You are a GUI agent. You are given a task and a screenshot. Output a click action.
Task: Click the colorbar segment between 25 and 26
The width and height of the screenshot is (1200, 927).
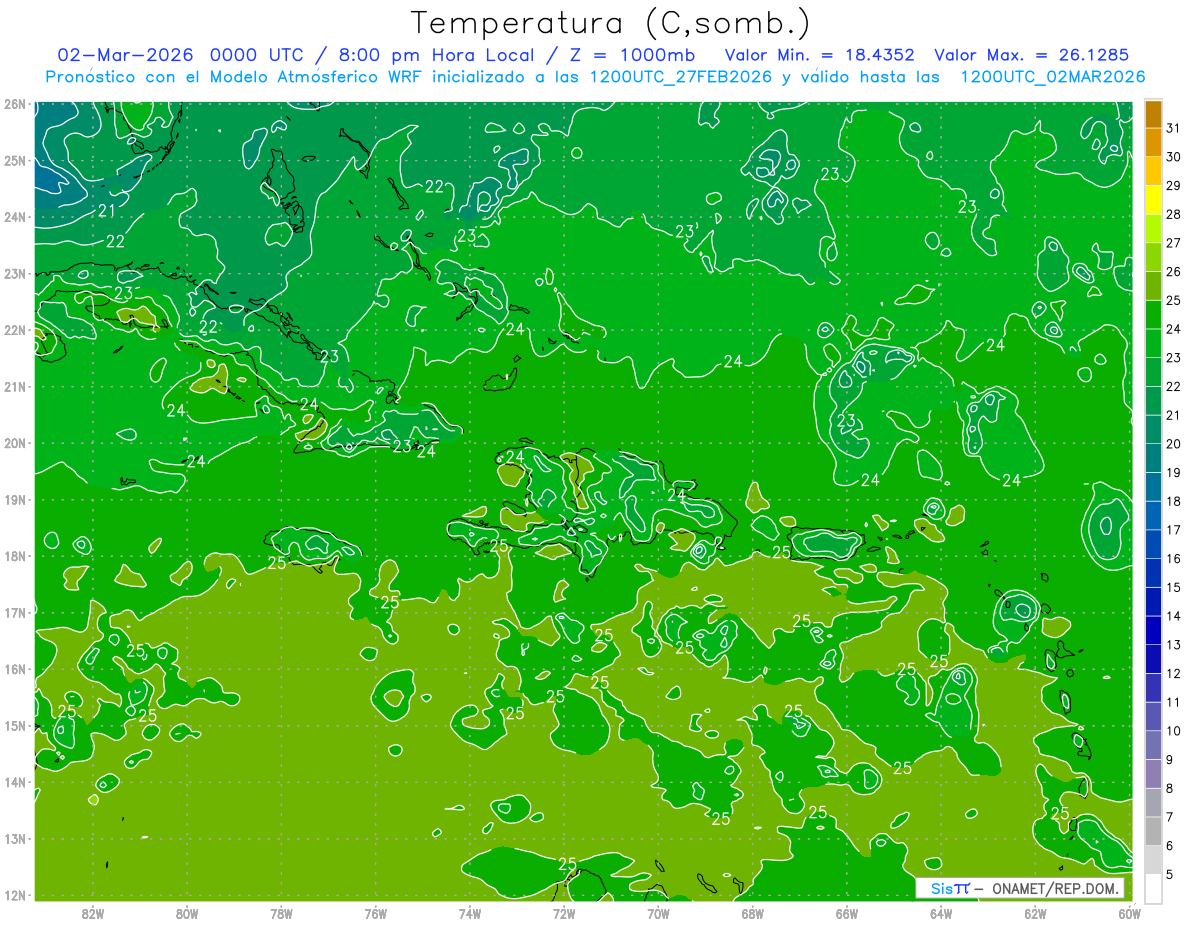(1153, 286)
